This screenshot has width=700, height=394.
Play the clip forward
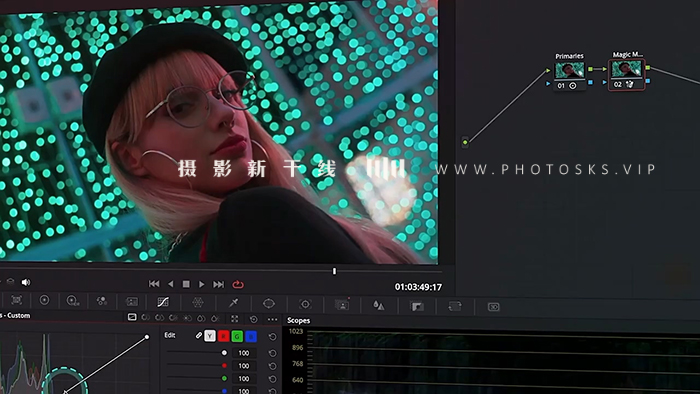(201, 284)
